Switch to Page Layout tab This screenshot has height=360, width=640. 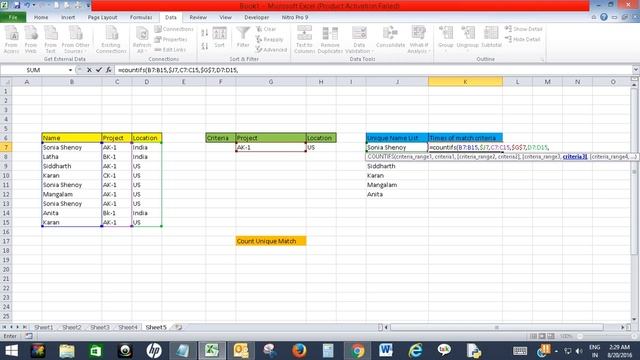[102, 18]
